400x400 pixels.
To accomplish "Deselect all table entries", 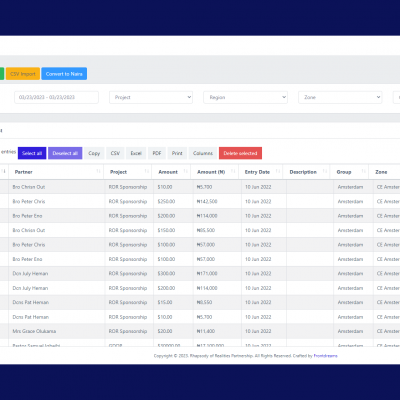I will [x=65, y=153].
